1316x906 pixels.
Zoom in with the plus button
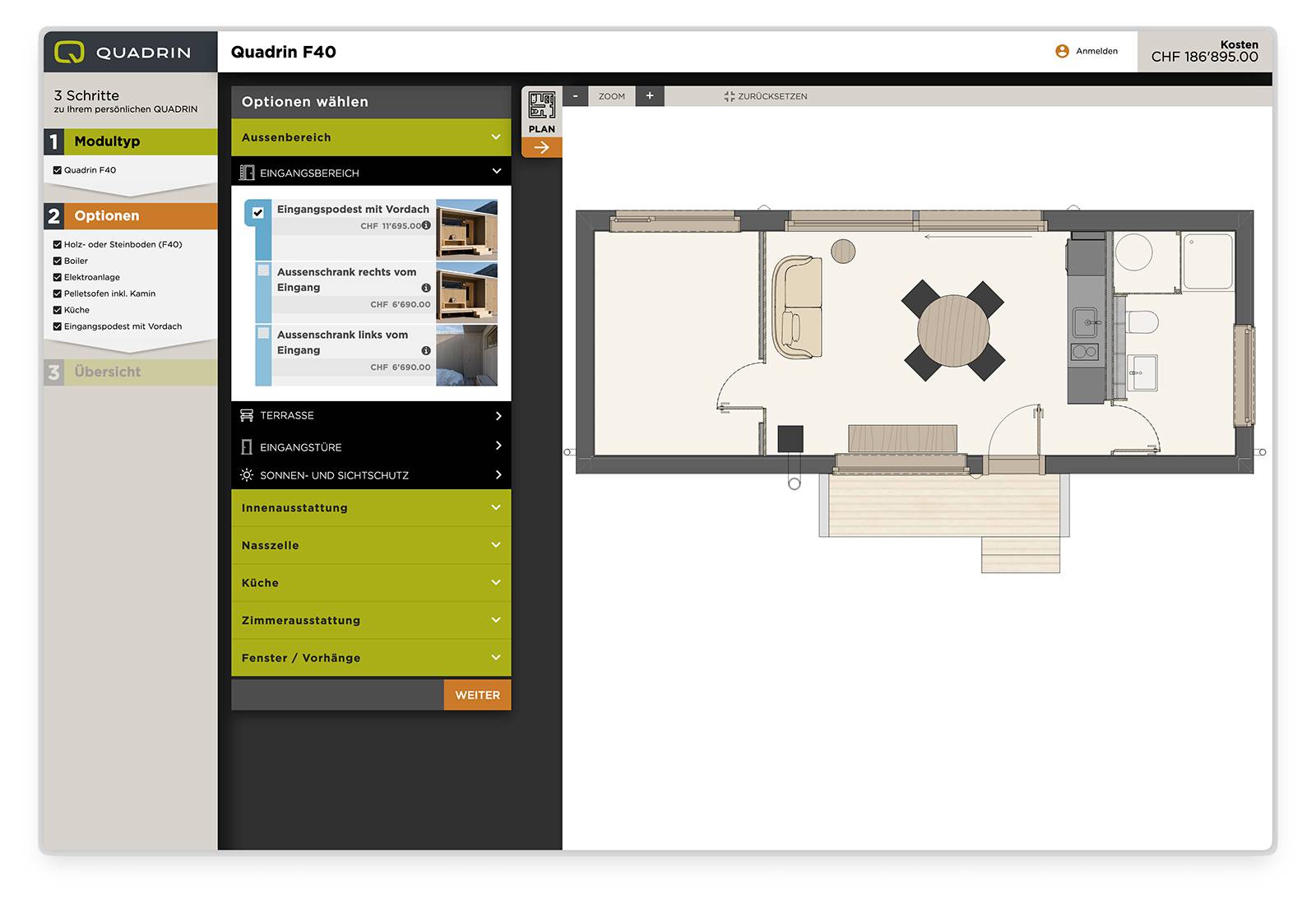[650, 96]
